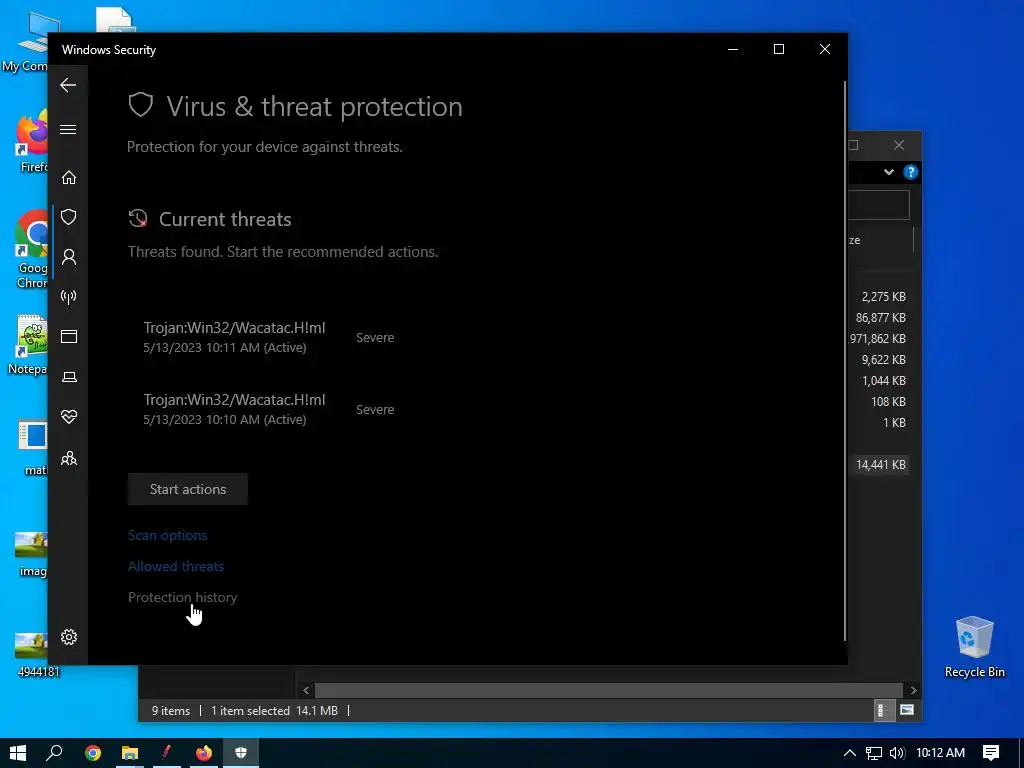The image size is (1024, 768).
Task: Open Firewall & network protection antenna icon
Action: point(69,297)
